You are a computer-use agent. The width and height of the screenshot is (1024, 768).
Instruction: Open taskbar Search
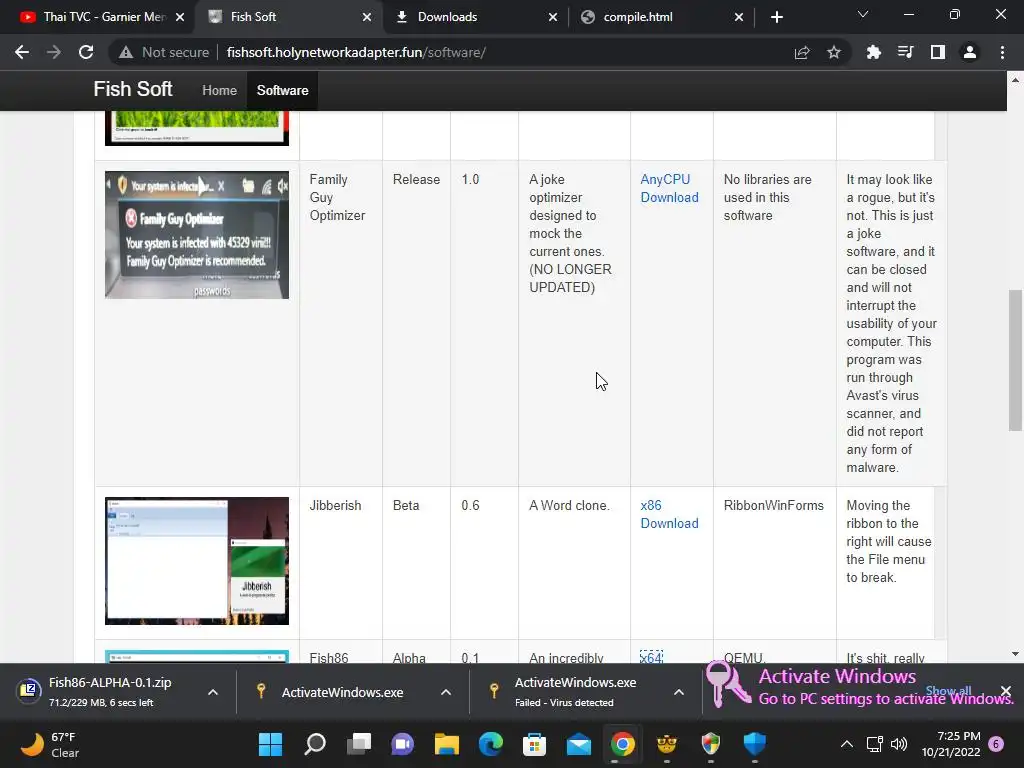(x=315, y=743)
